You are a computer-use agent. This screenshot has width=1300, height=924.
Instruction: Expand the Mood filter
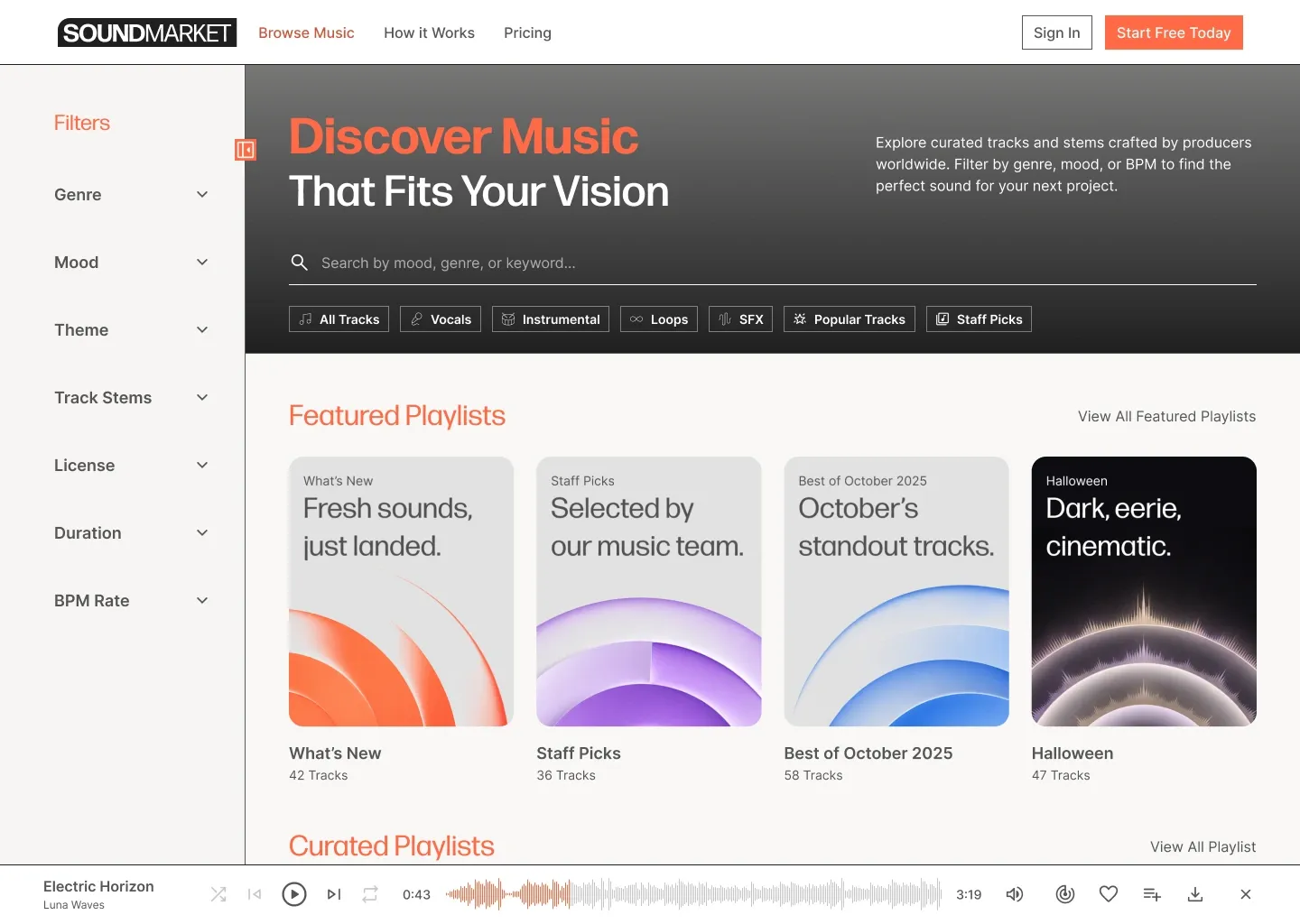(x=132, y=263)
